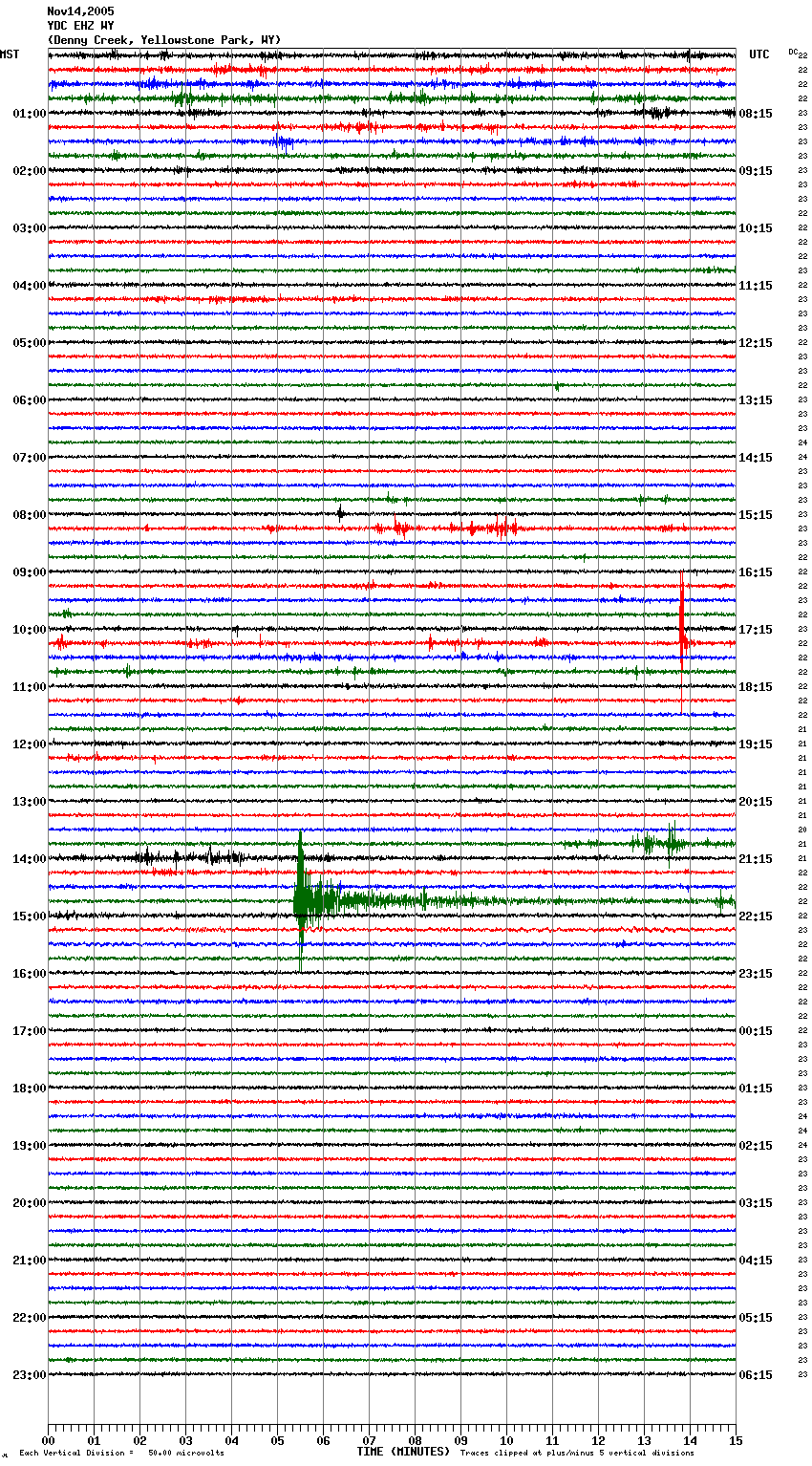This screenshot has height=1466, width=812.
Task: Click the 23:00 MST hour label
Action: click(x=30, y=1375)
